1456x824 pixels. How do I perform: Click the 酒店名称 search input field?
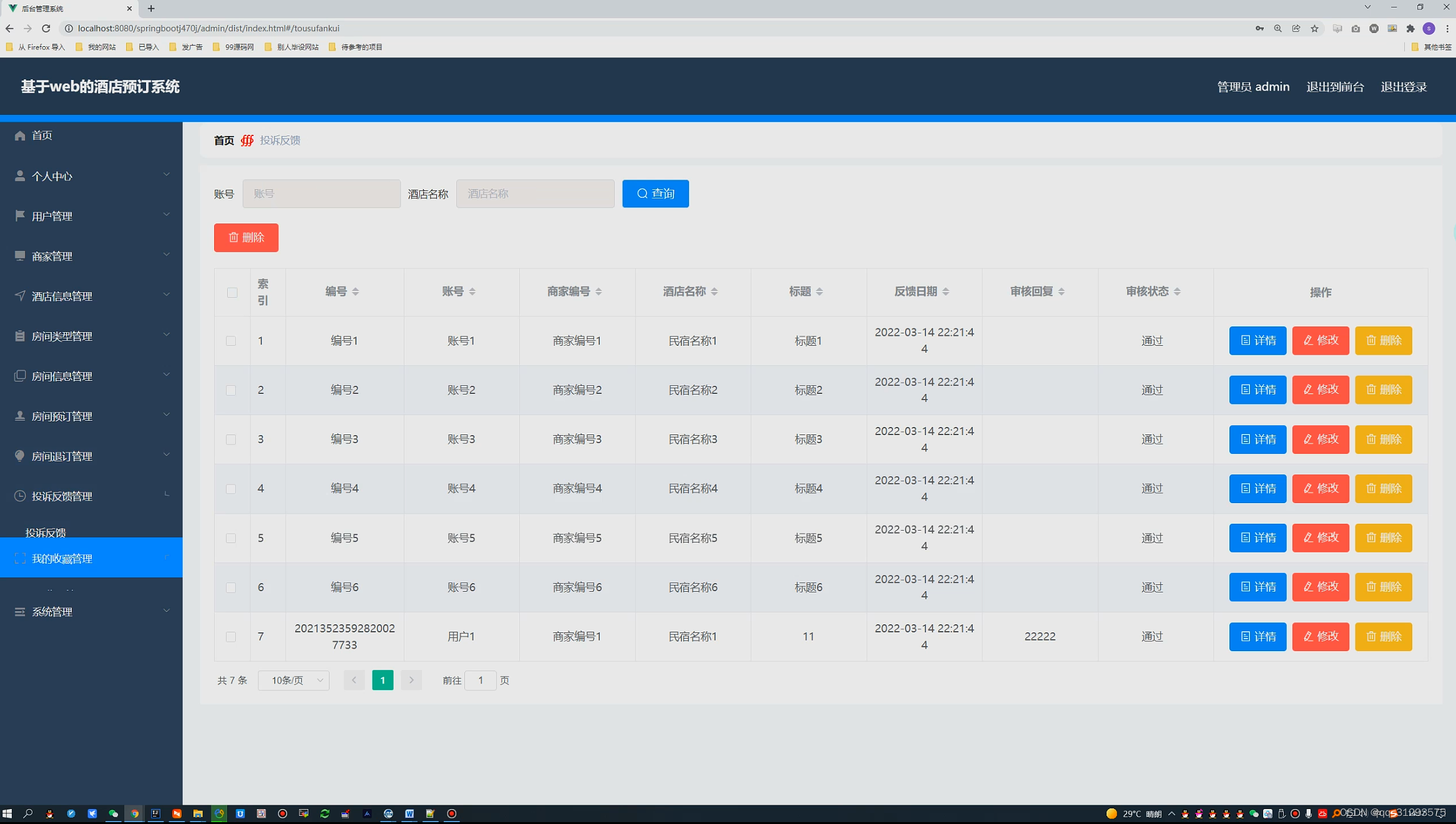click(x=535, y=194)
